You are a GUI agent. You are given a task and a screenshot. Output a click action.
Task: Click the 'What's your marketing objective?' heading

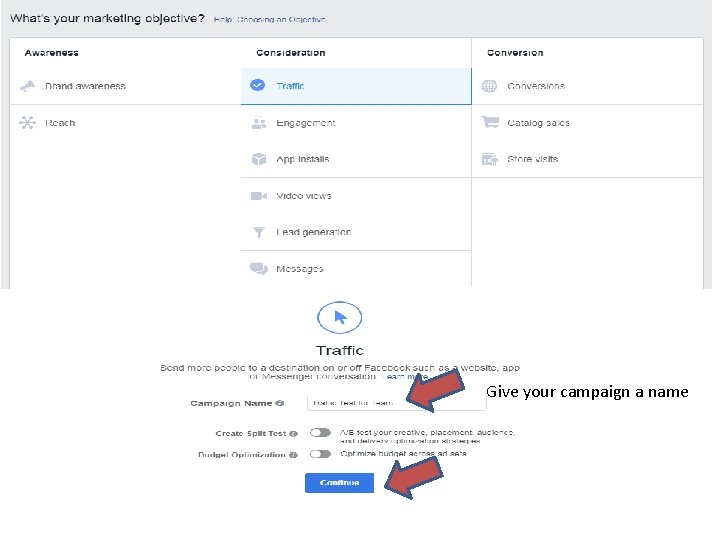[x=107, y=18]
